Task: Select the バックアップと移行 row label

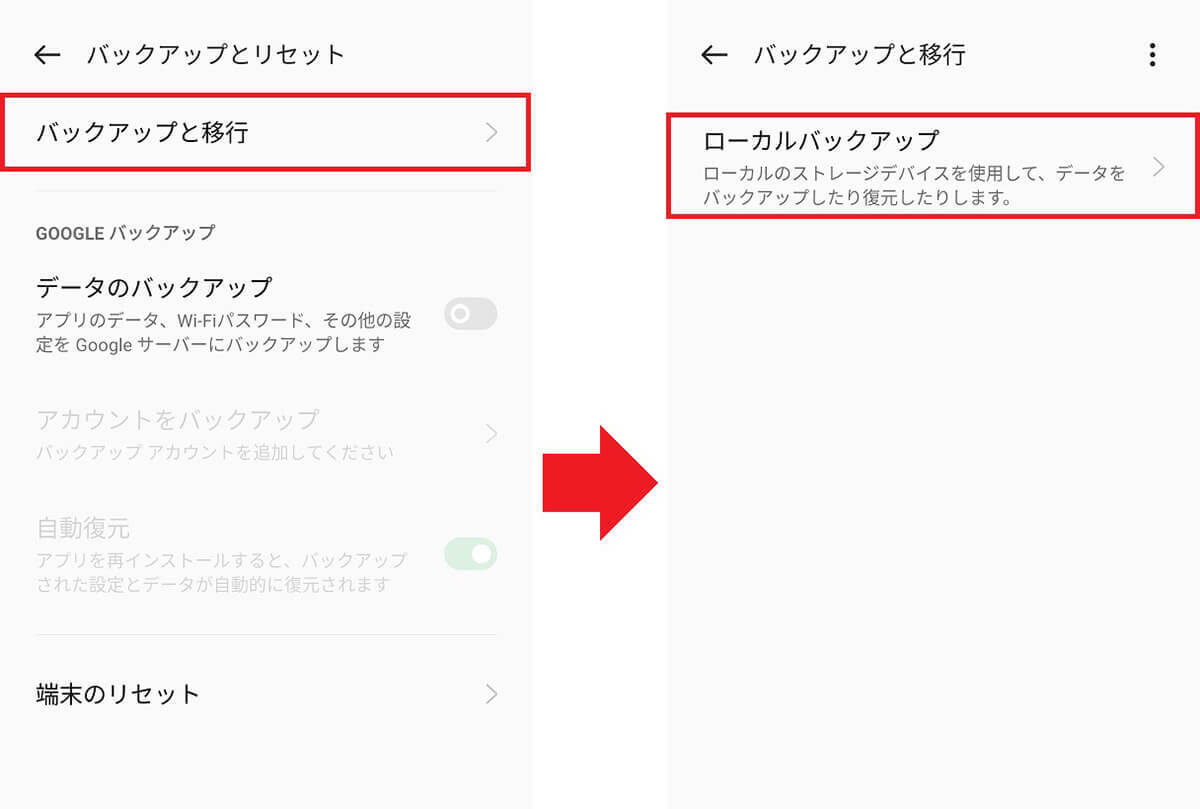Action: (x=142, y=132)
